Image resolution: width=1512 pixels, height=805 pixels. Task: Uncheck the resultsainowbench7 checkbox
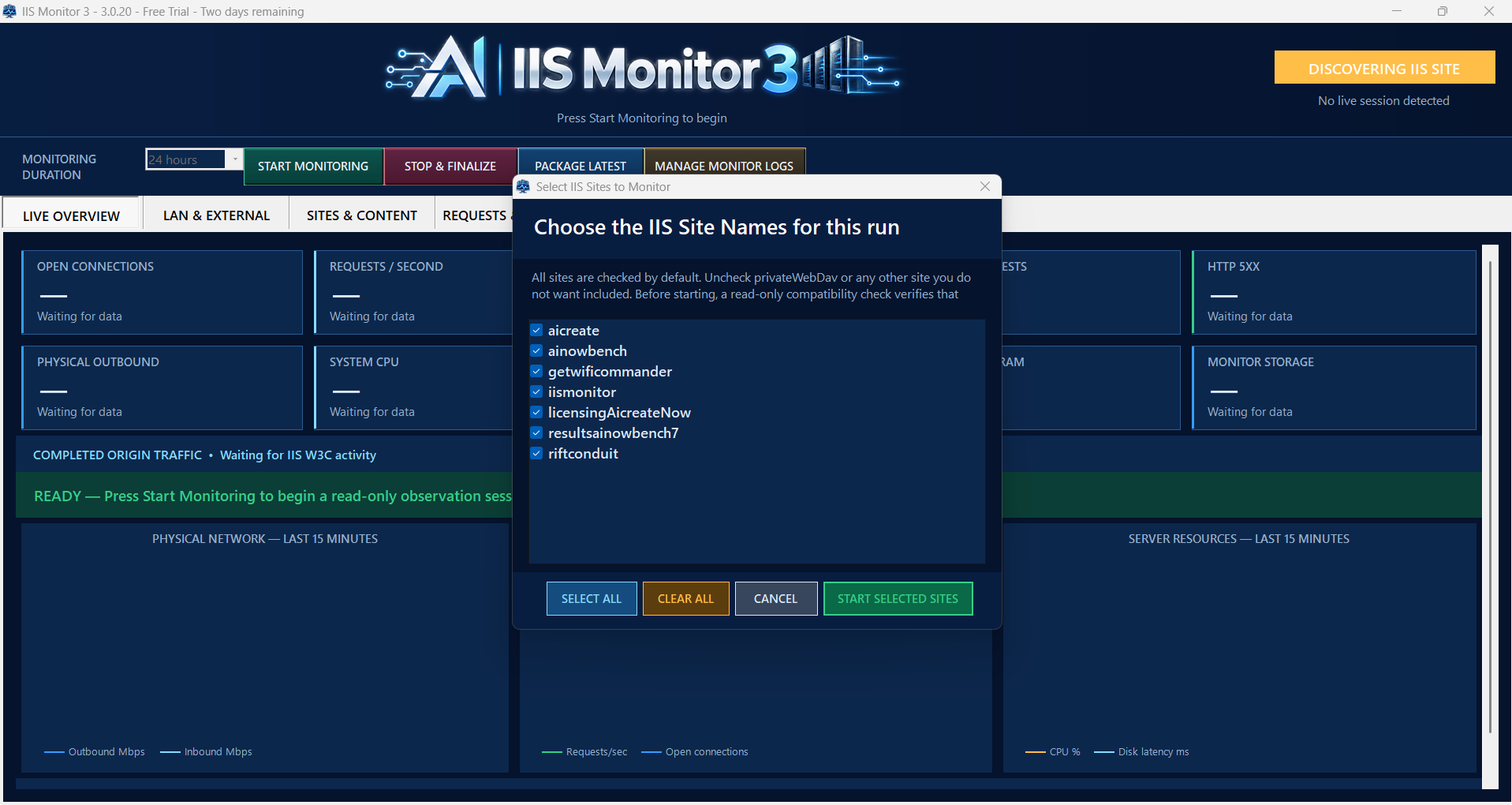pos(536,433)
